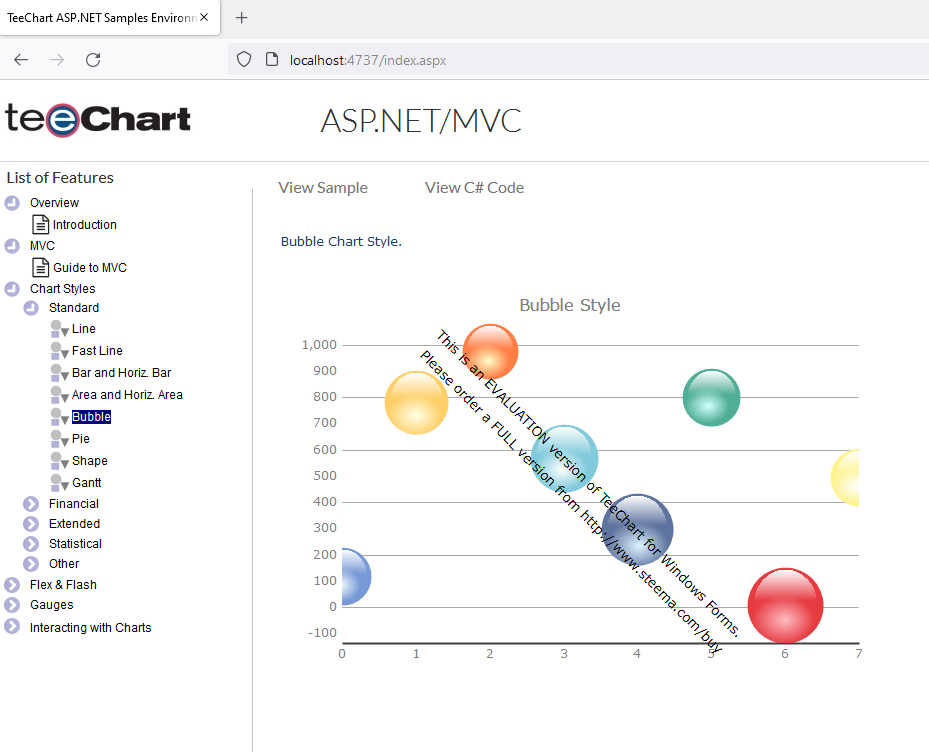This screenshot has width=929, height=752.
Task: Click the List of Features heading
Action: [60, 178]
